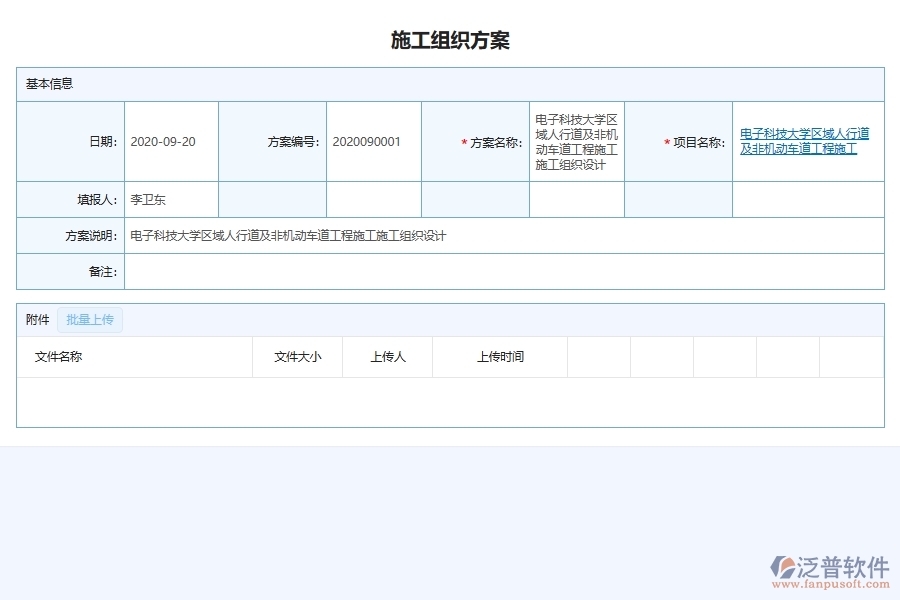Click the empty 备注 remarks field

pyautogui.click(x=500, y=271)
